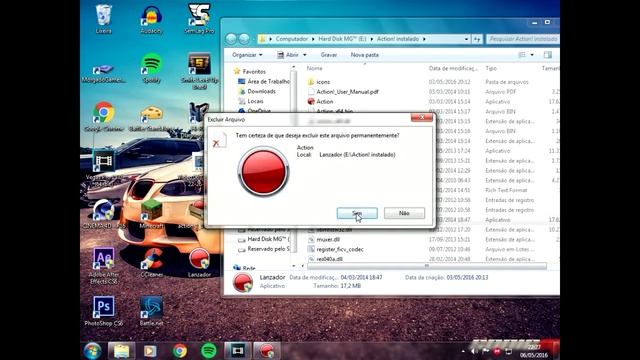Screen dimensions: 640x360
Task: Open the Spotify desktop shortcut
Action: pyautogui.click(x=151, y=68)
